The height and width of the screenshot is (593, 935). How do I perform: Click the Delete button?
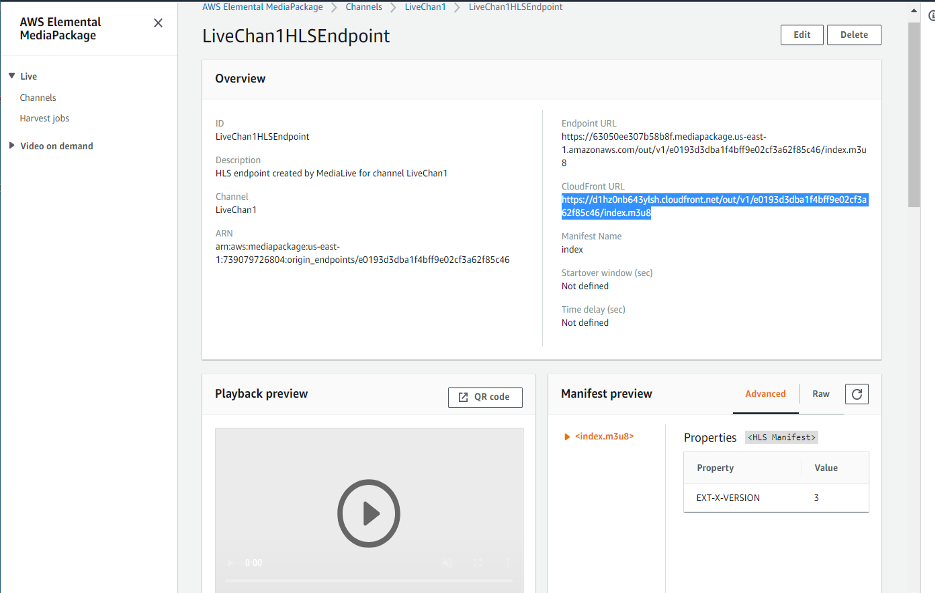coord(854,34)
